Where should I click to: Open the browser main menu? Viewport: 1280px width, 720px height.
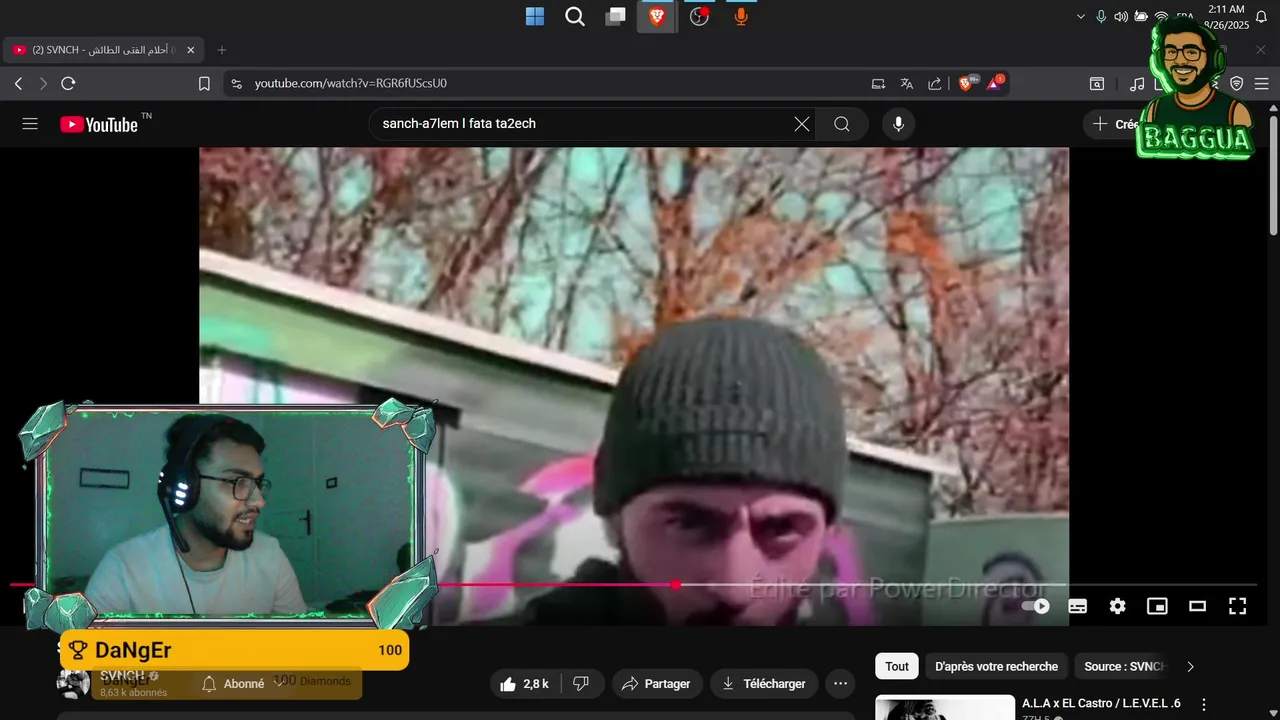point(1264,84)
